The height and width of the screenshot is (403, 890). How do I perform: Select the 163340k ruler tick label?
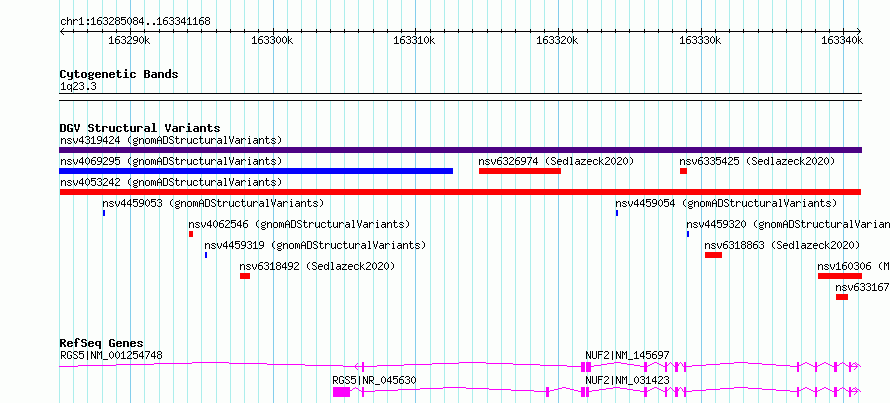click(x=842, y=41)
